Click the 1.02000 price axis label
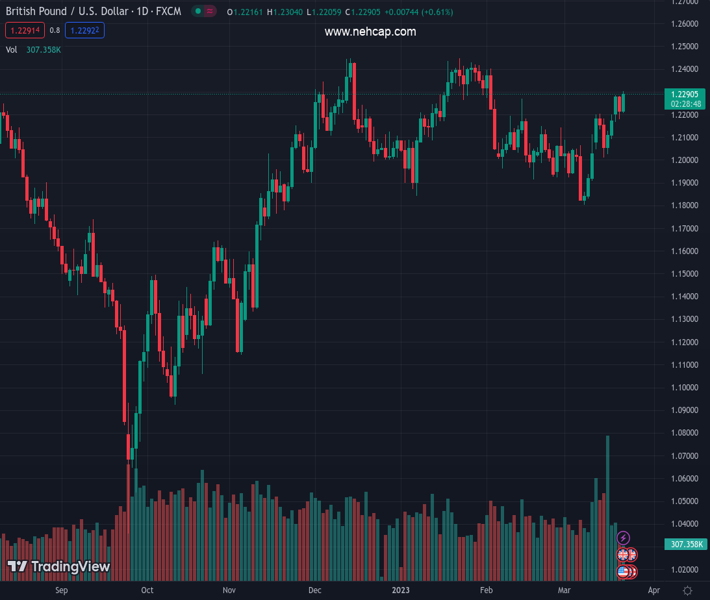 (685, 570)
